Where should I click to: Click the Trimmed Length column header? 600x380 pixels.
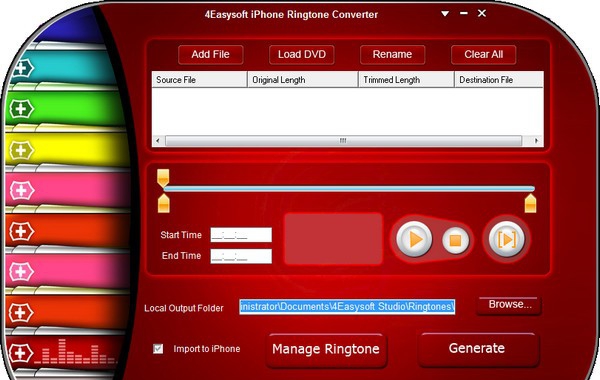[x=406, y=80]
